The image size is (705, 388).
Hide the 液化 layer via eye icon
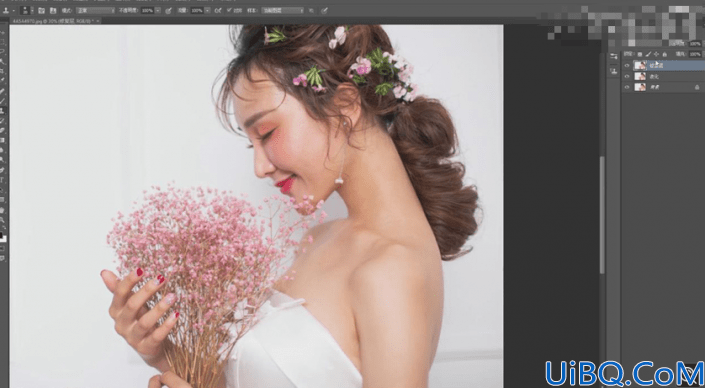point(627,76)
